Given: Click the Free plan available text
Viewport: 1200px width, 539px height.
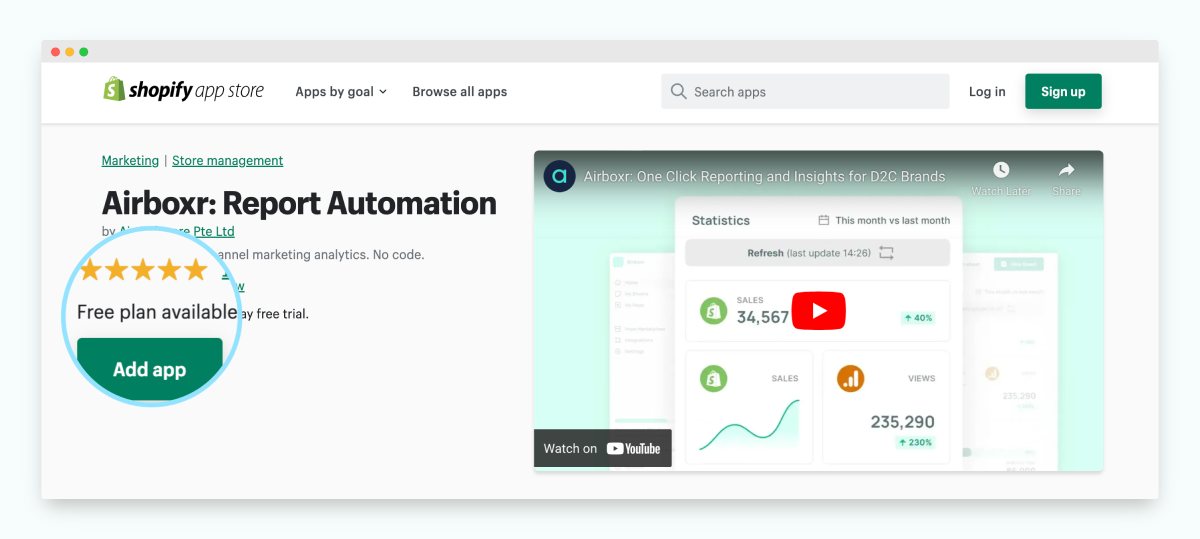Looking at the screenshot, I should [x=157, y=312].
